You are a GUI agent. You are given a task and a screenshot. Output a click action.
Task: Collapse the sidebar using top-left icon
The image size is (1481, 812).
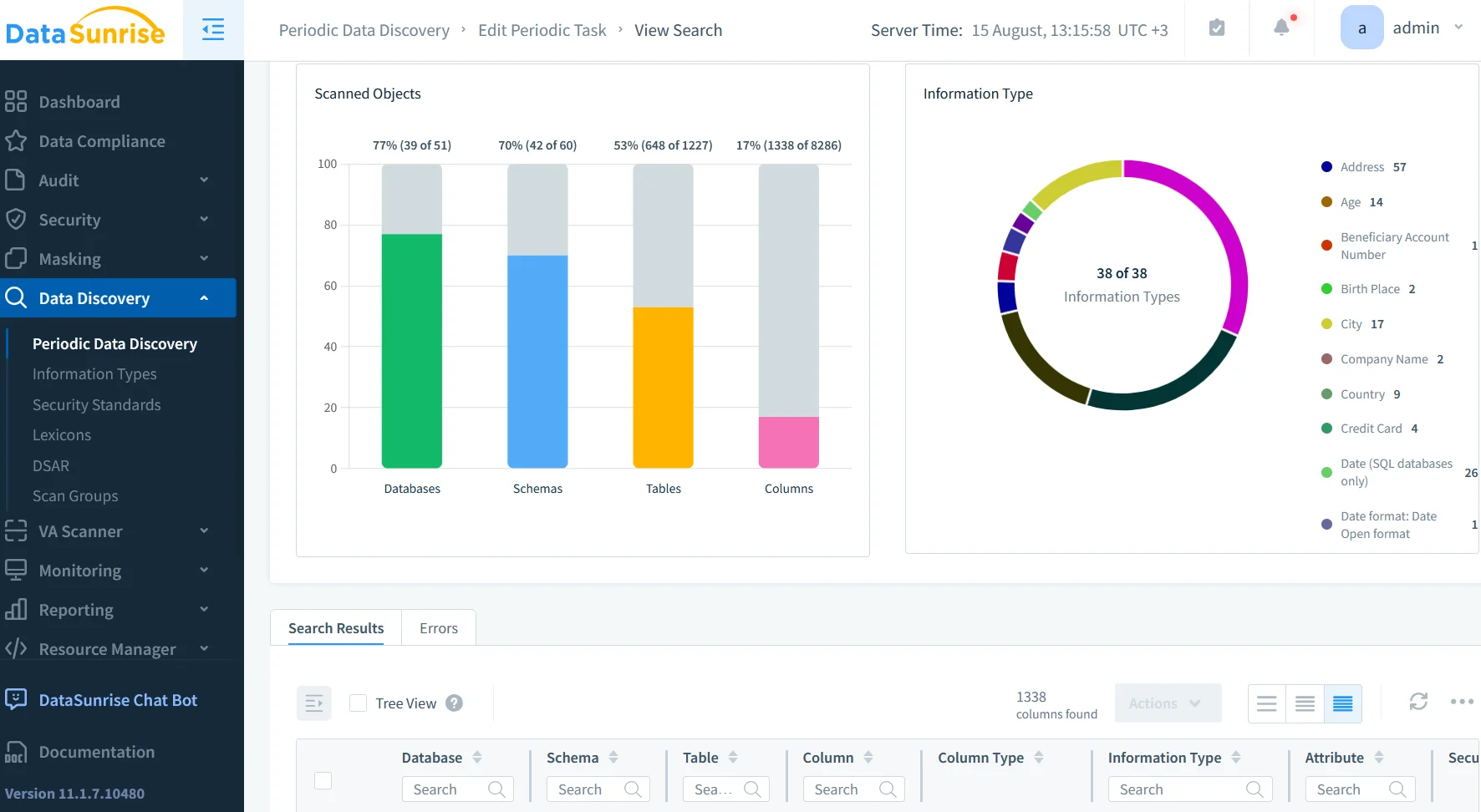click(213, 29)
